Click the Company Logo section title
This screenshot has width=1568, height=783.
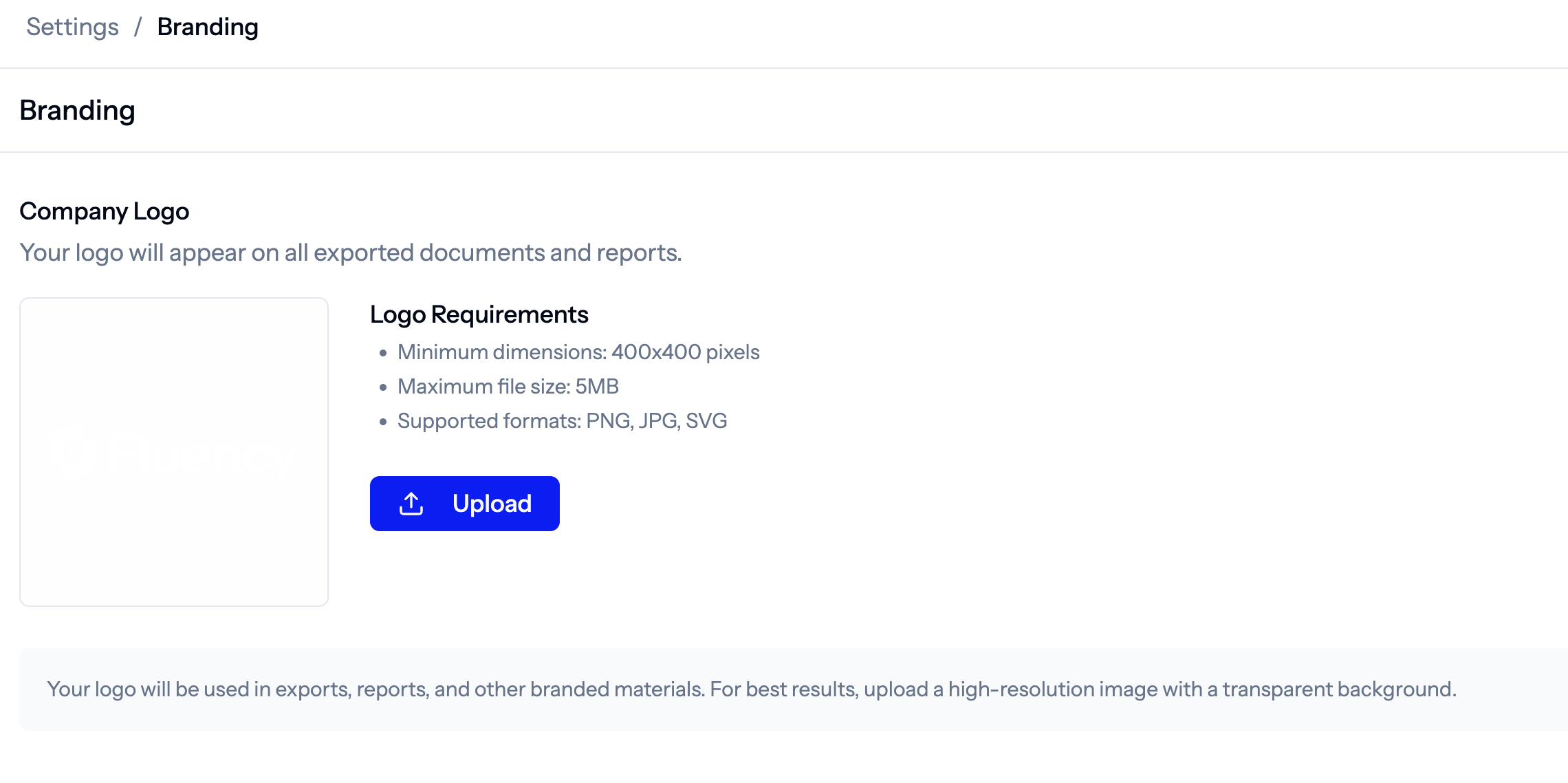104,211
